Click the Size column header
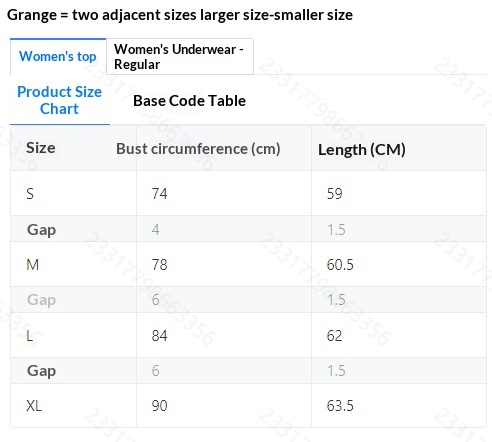The height and width of the screenshot is (442, 492). pyautogui.click(x=41, y=148)
